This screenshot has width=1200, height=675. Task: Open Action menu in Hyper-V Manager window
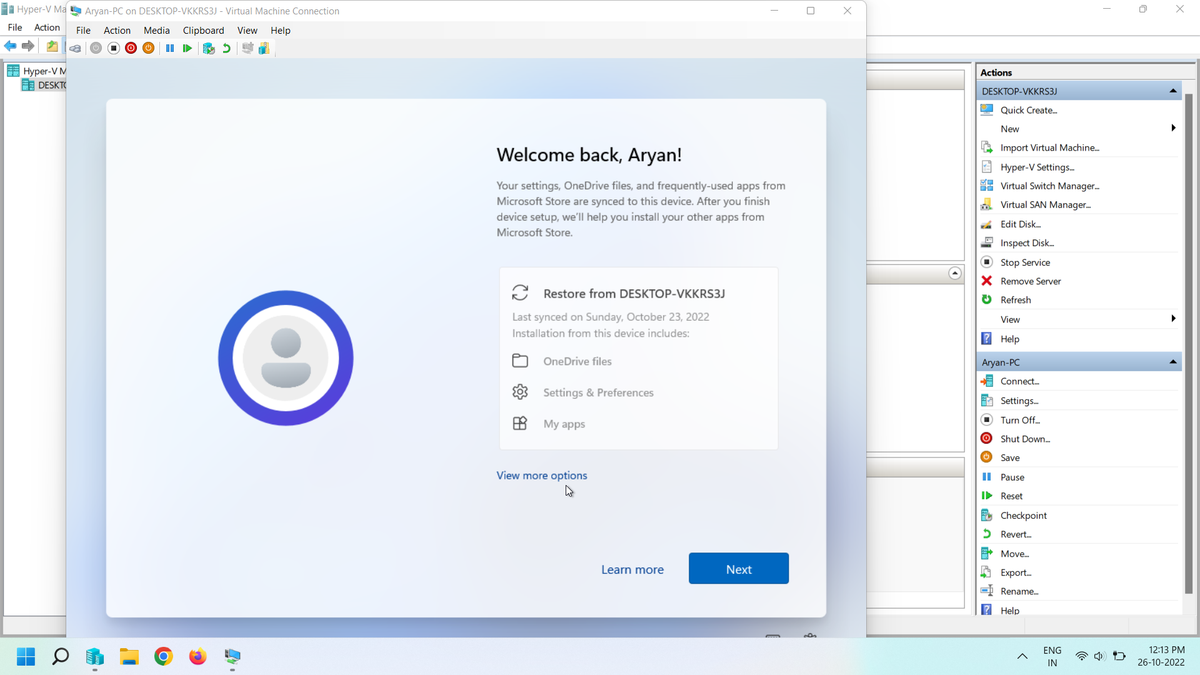pos(47,27)
